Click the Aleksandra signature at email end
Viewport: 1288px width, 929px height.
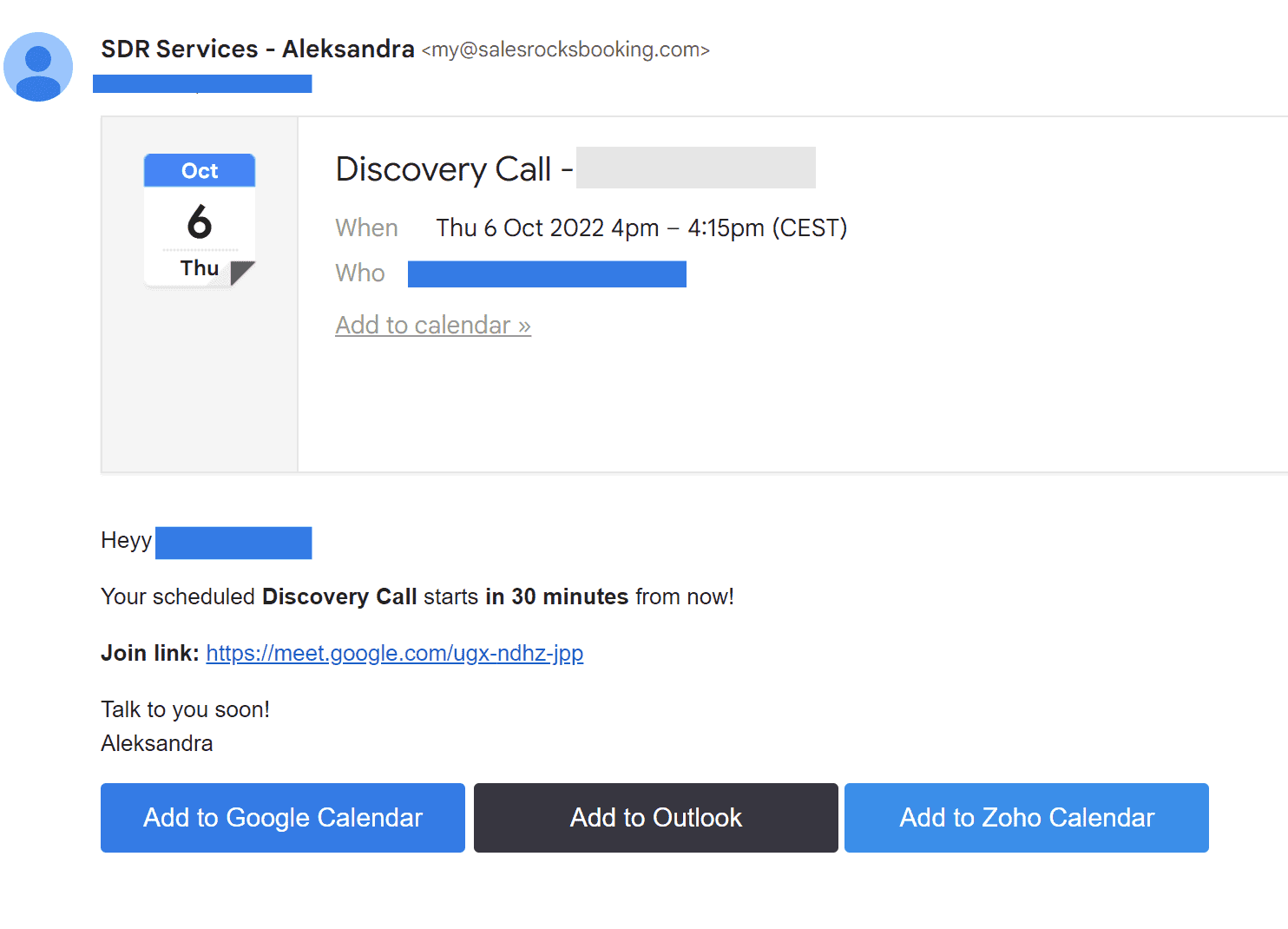(x=157, y=743)
